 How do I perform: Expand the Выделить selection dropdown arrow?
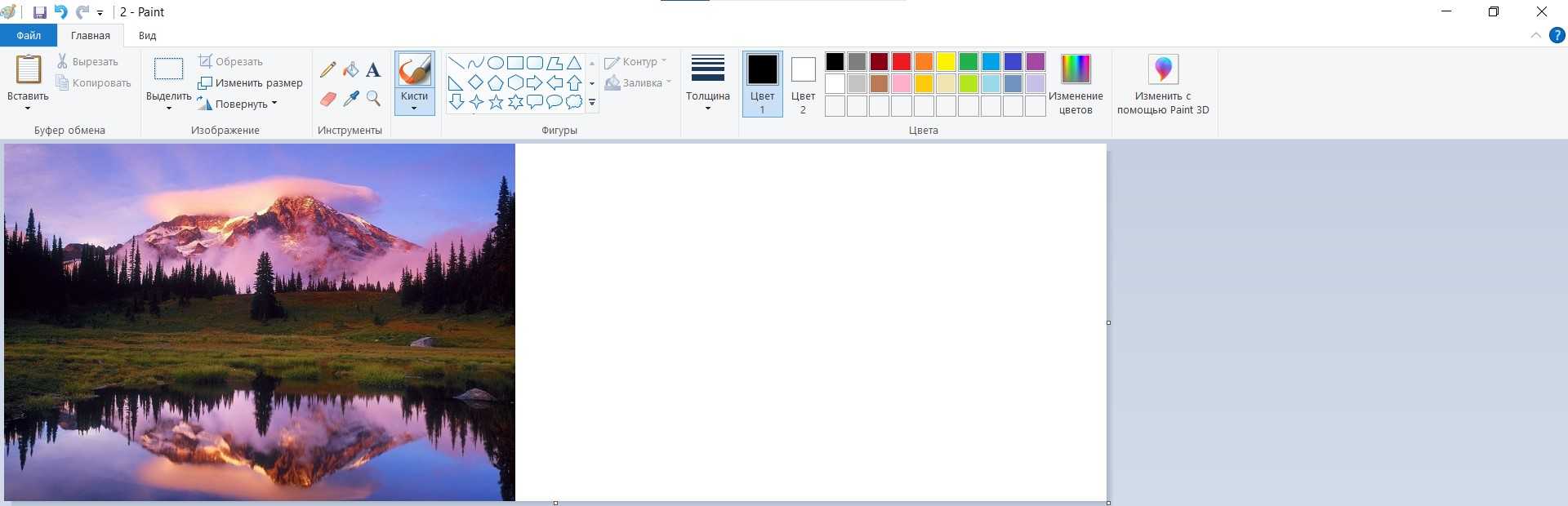(168, 108)
